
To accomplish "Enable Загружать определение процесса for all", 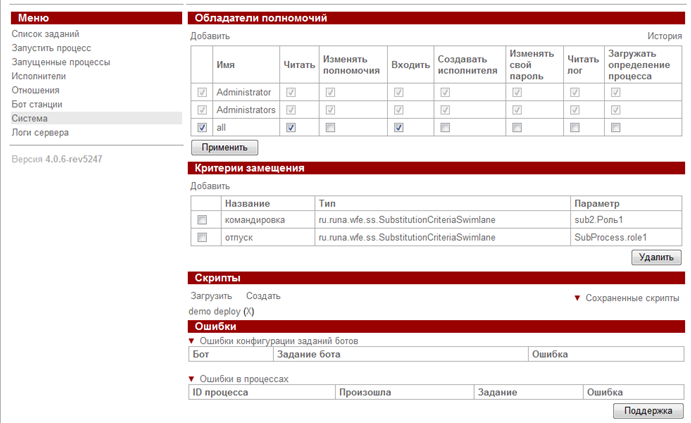I will (616, 127).
